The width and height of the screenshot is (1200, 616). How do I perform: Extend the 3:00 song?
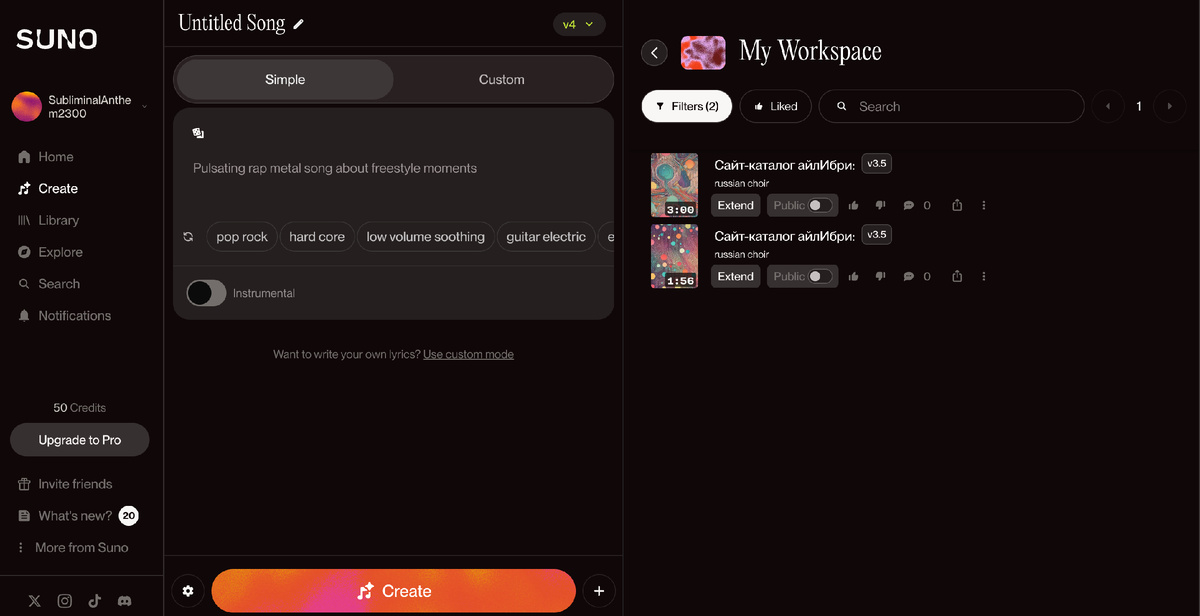736,205
